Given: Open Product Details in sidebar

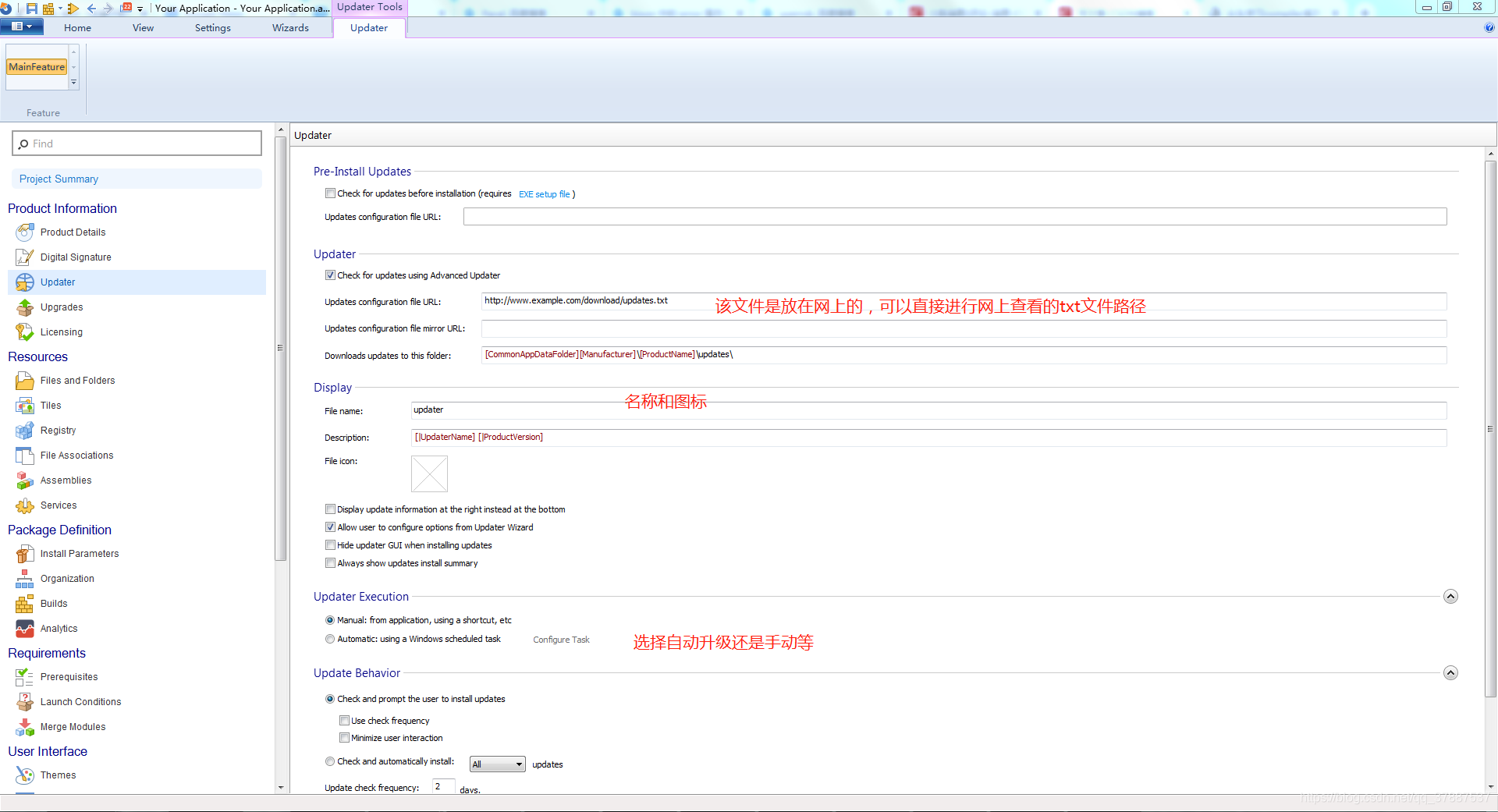Looking at the screenshot, I should coord(72,232).
